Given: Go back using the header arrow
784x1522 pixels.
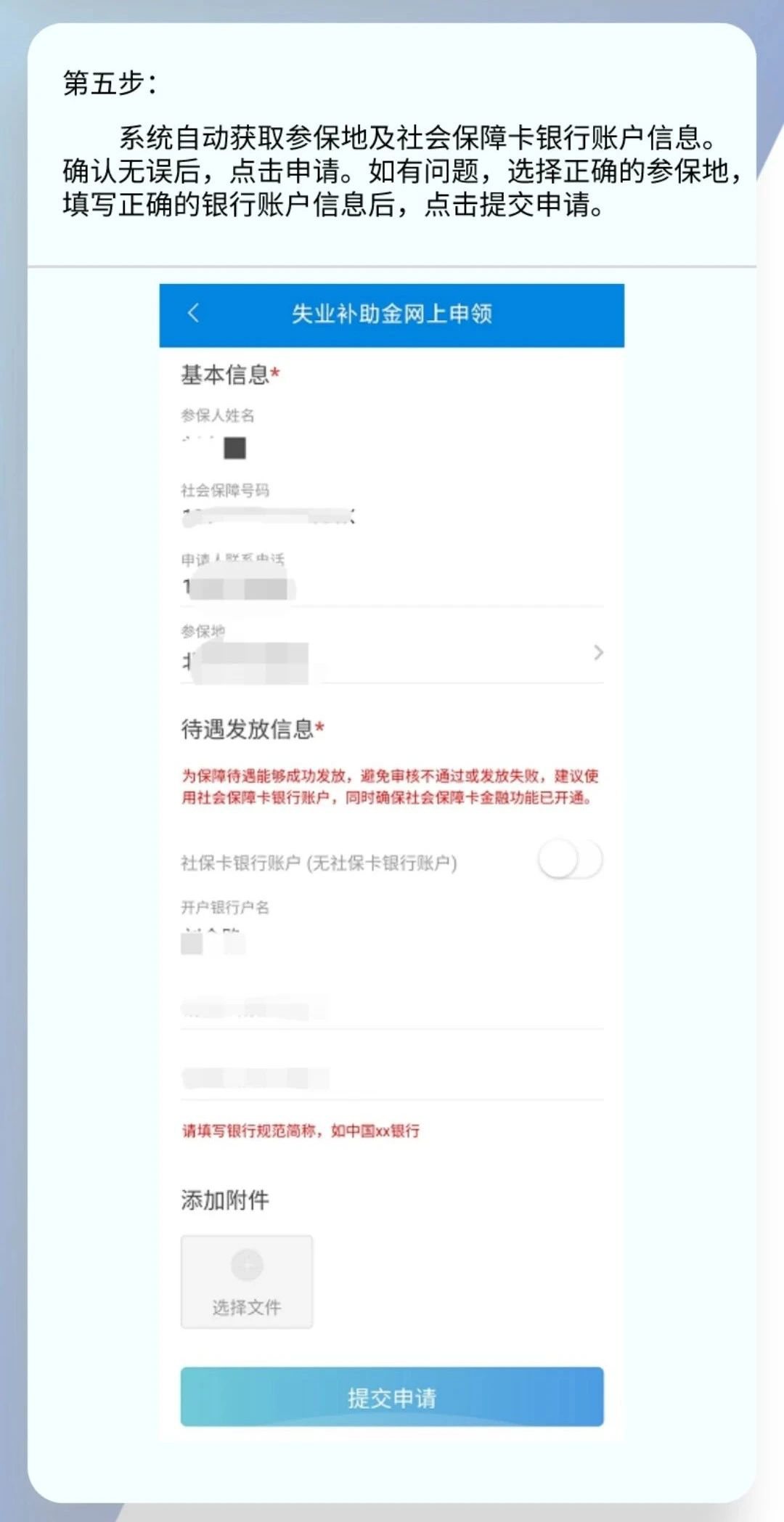Looking at the screenshot, I should click(193, 314).
